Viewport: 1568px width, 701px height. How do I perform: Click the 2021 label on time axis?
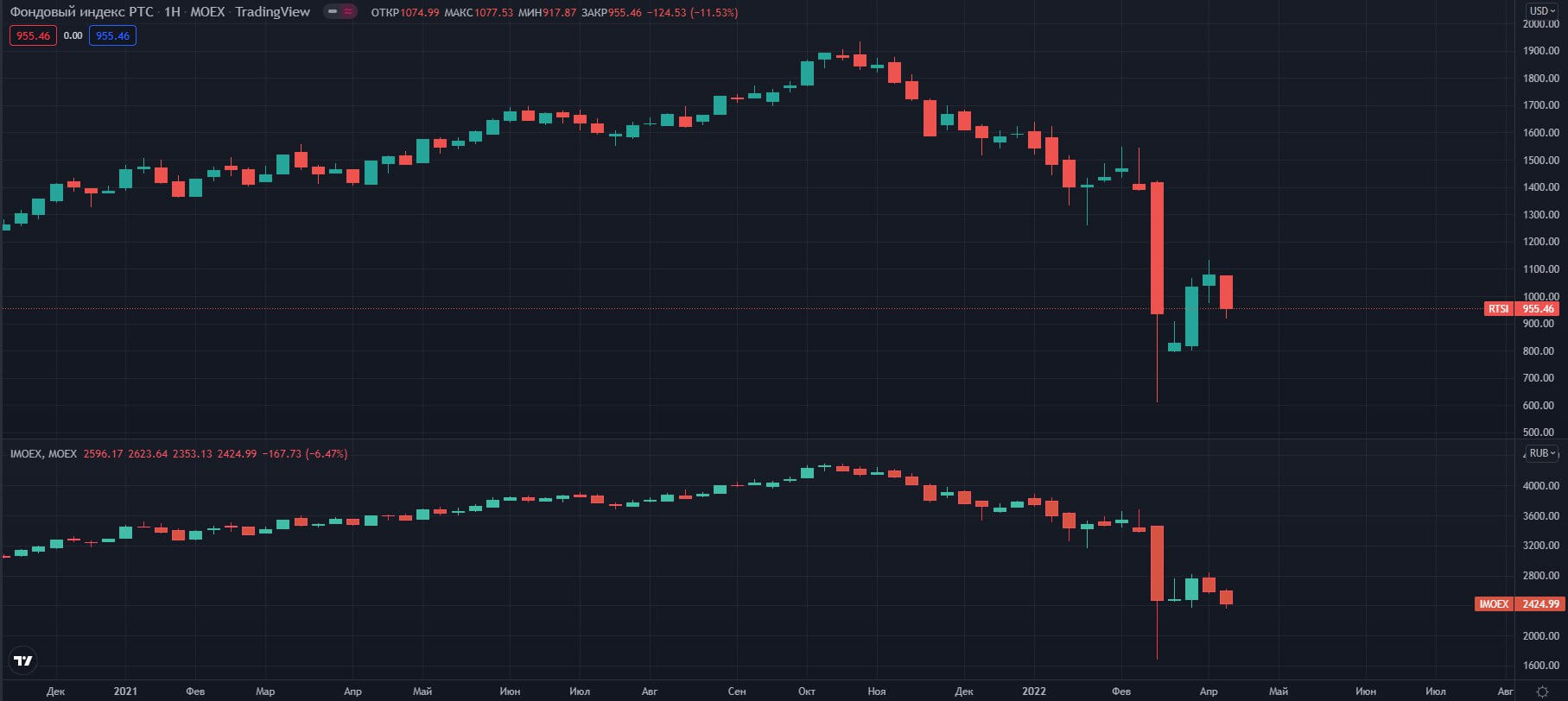[125, 691]
